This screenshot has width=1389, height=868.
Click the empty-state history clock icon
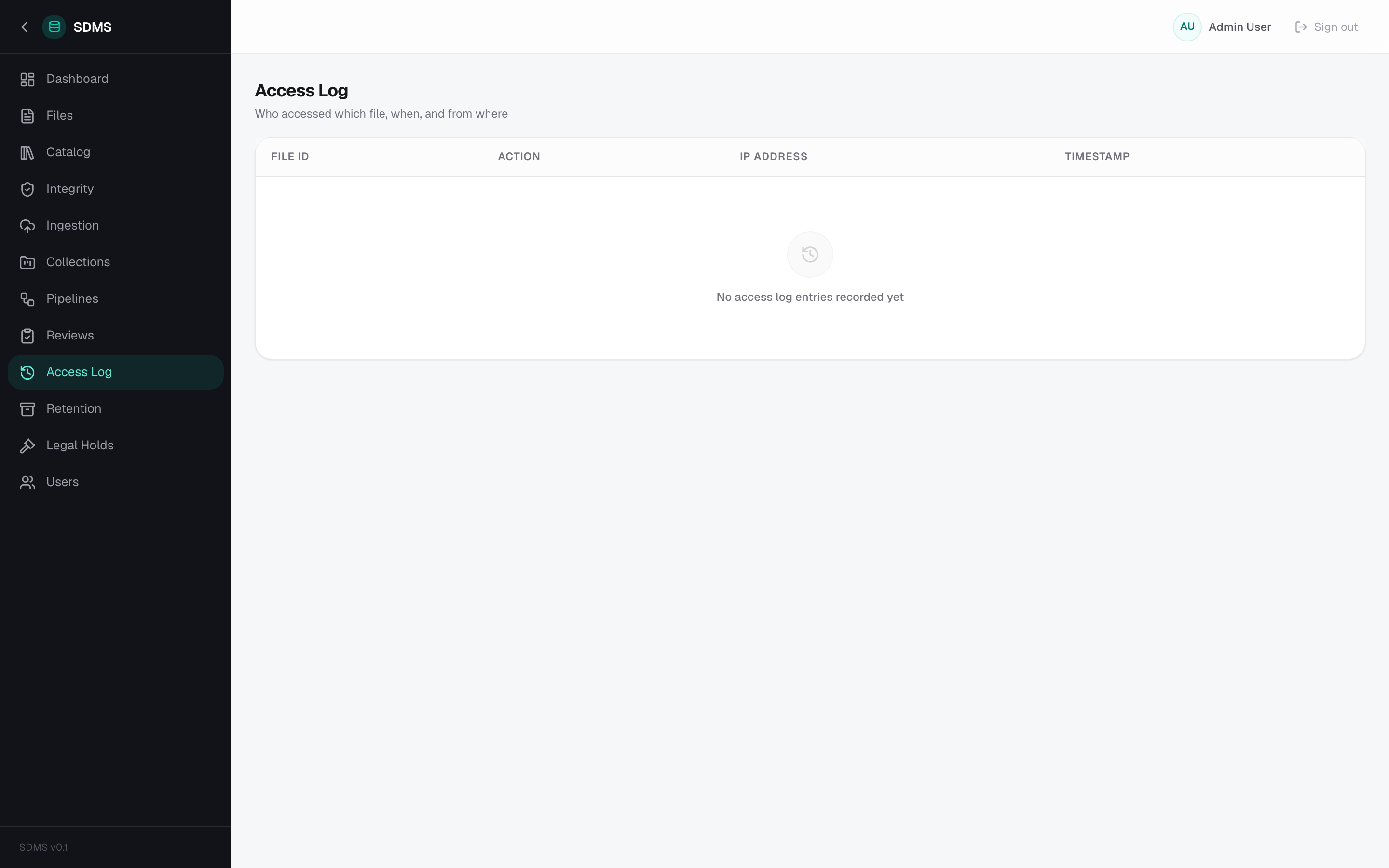tap(810, 254)
